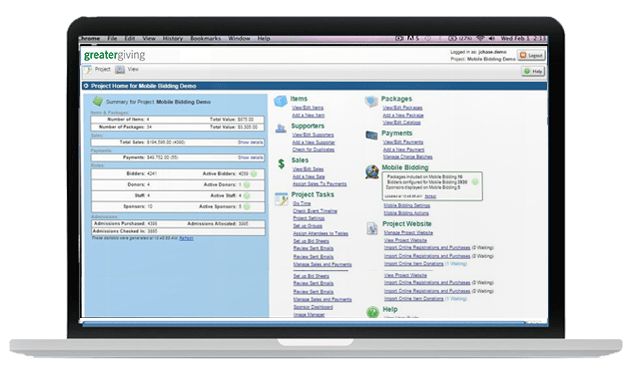Click the green help icon next to Active Donors
The width and height of the screenshot is (630, 380).
[x=247, y=185]
